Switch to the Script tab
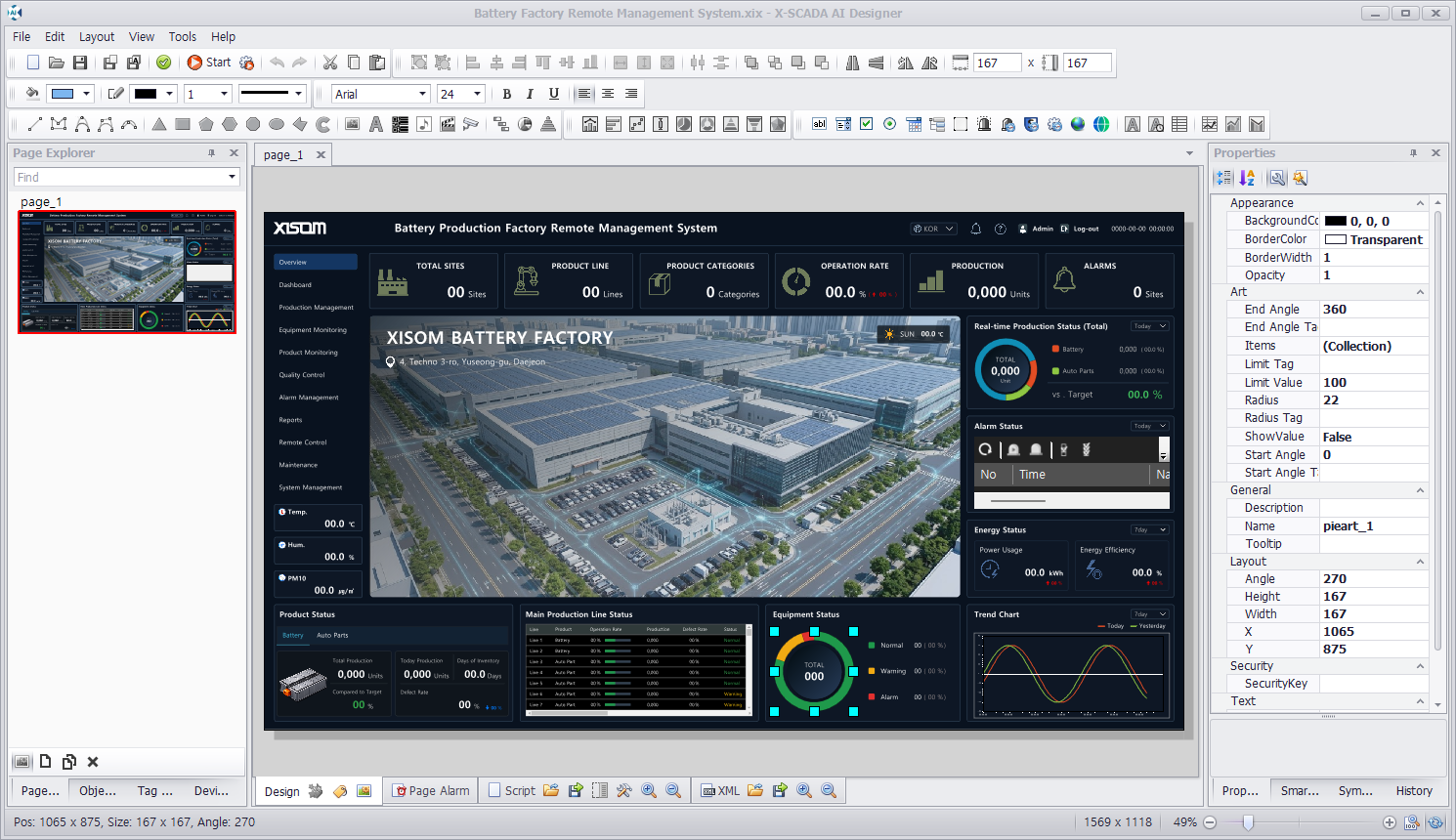The width and height of the screenshot is (1456, 840). point(512,790)
